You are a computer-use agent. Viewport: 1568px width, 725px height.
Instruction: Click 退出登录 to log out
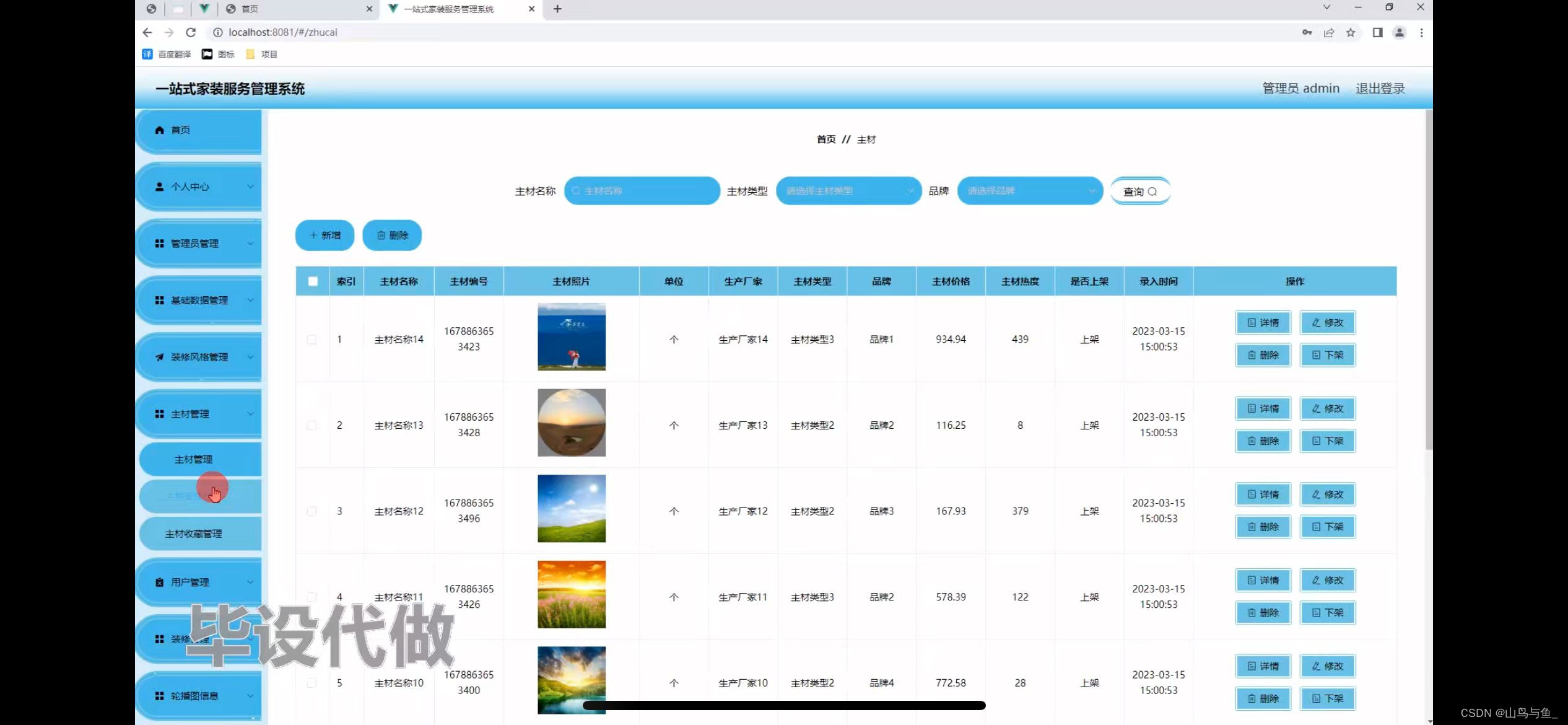click(1380, 89)
